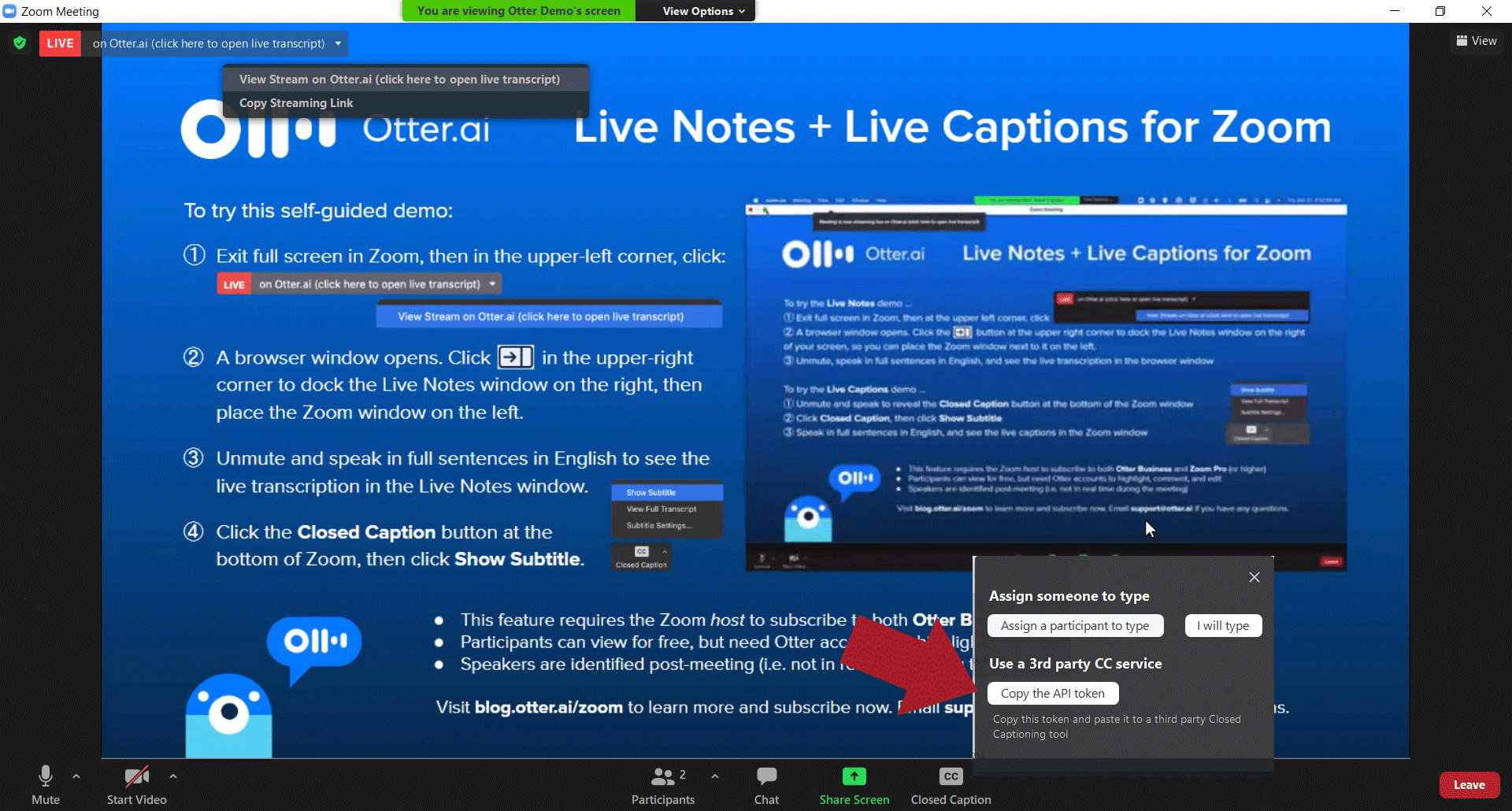Leave the meeting
The height and width of the screenshot is (811, 1512).
1469,785
